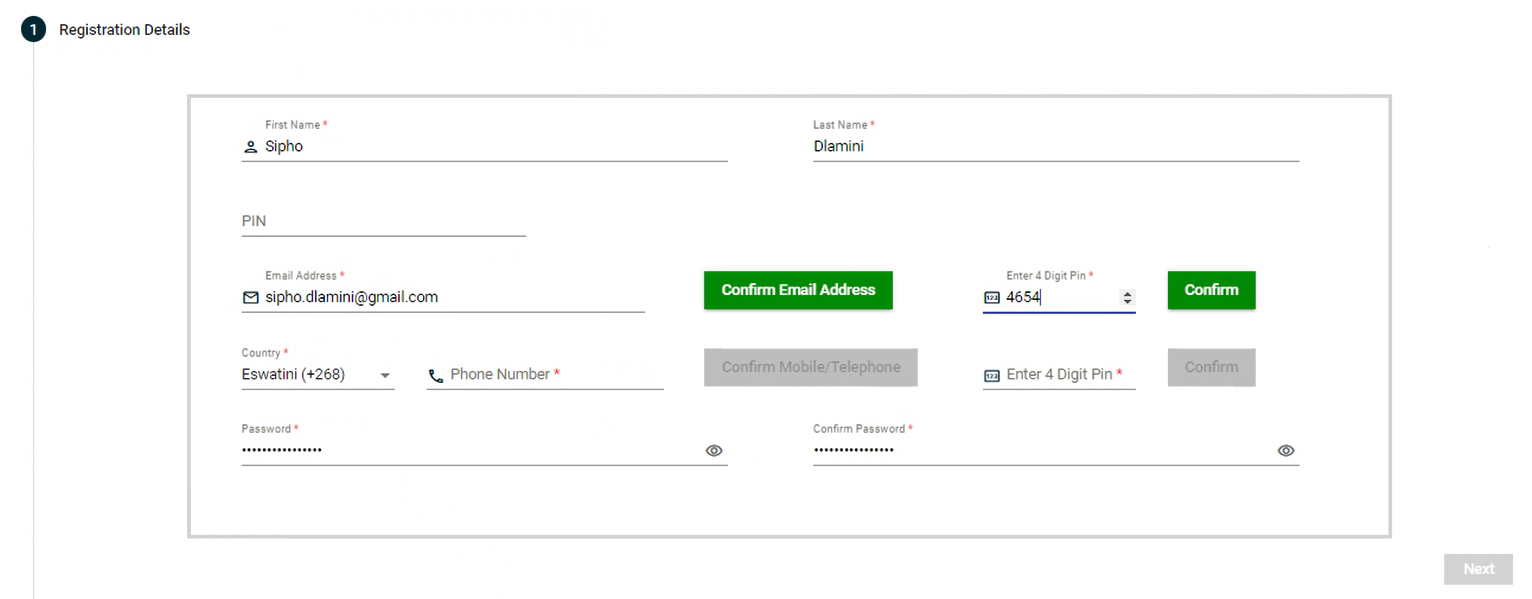Open the Country dropdown arrow
The width and height of the screenshot is (1532, 599).
coord(385,376)
